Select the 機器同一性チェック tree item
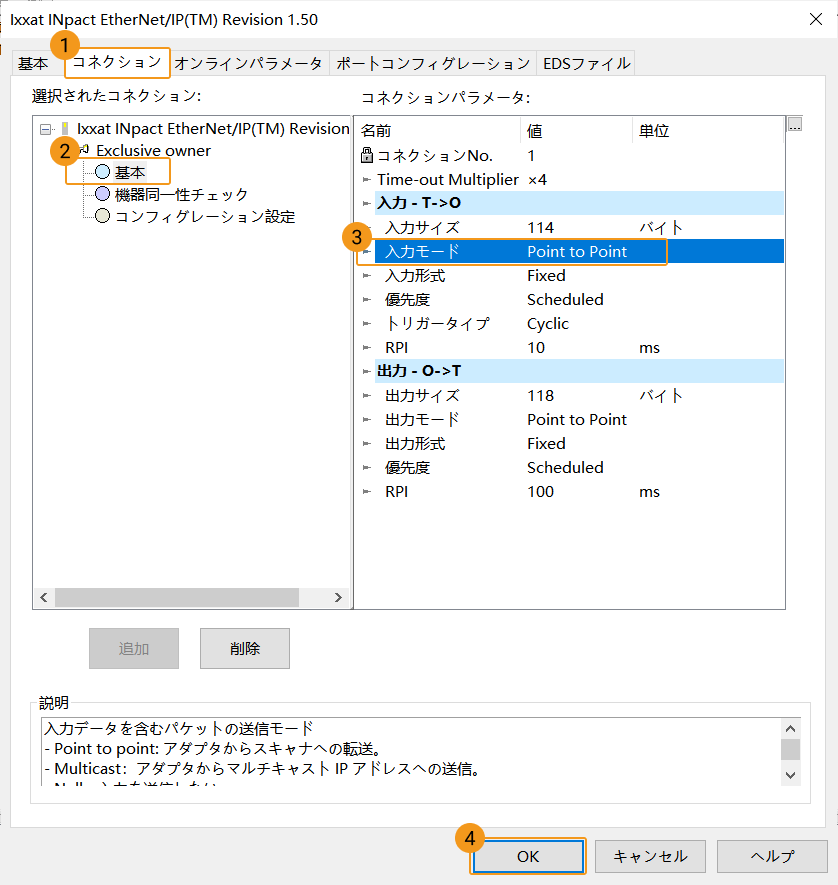This screenshot has width=838, height=885. coord(181,195)
